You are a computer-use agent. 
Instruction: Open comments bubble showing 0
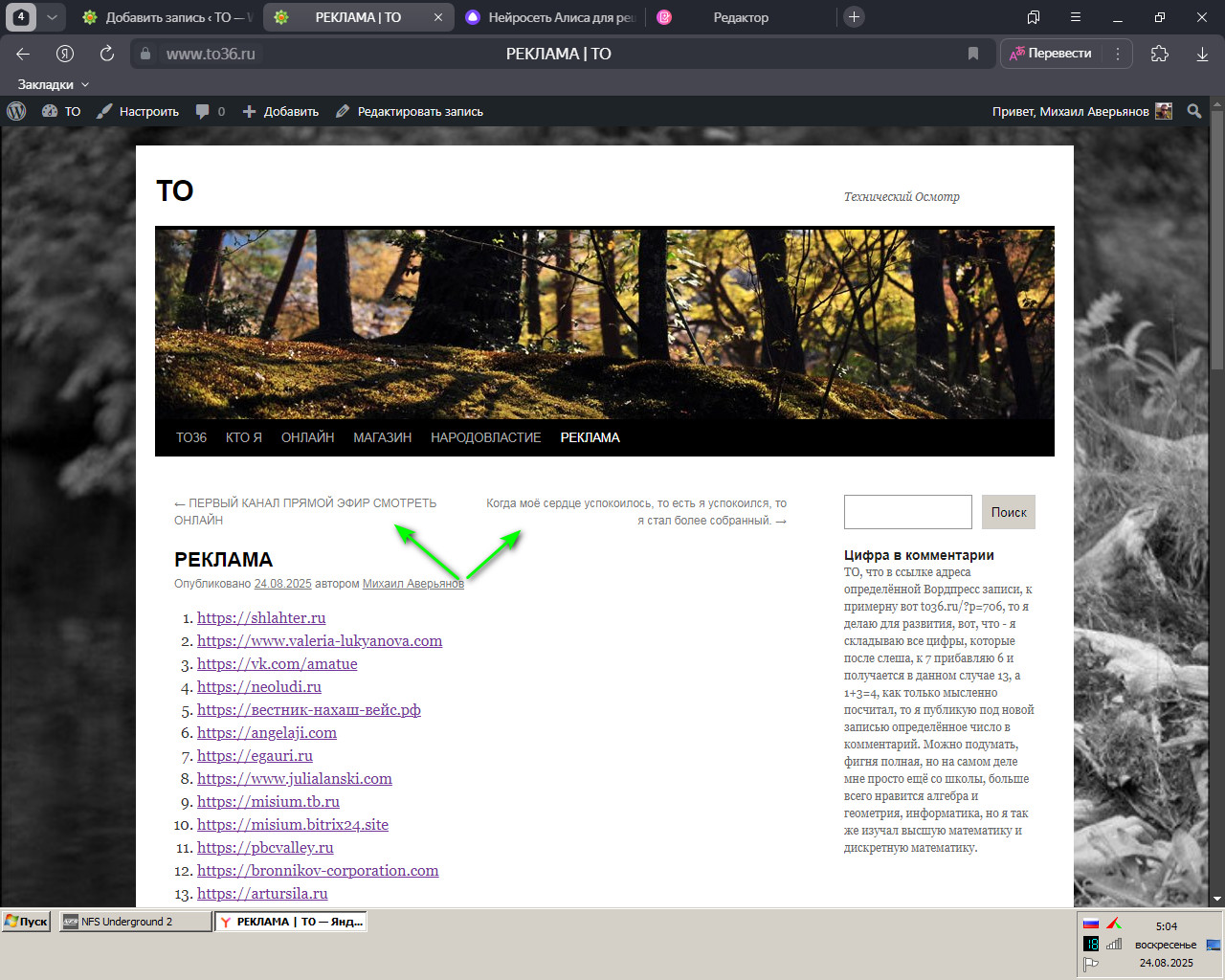(211, 111)
